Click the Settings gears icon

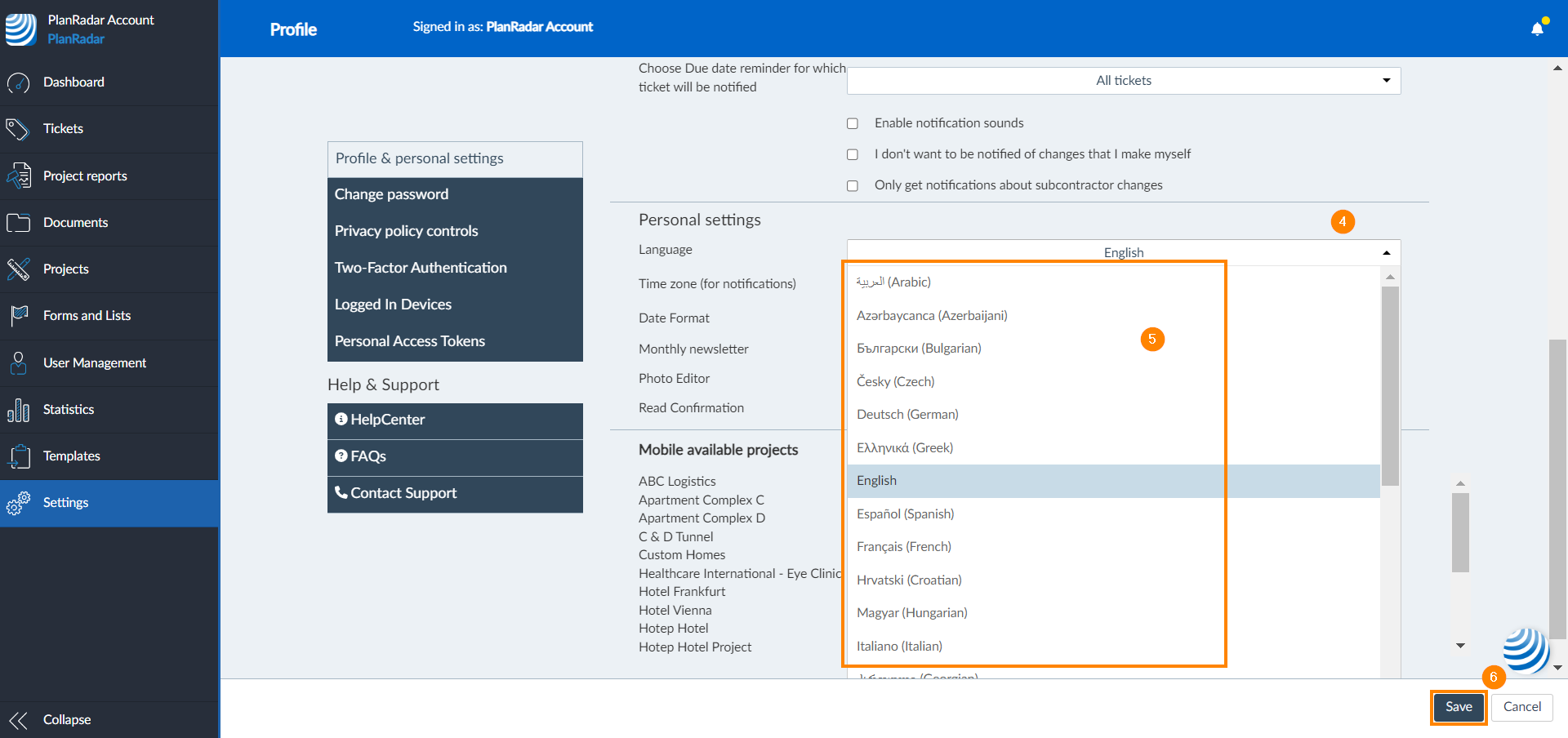click(18, 503)
